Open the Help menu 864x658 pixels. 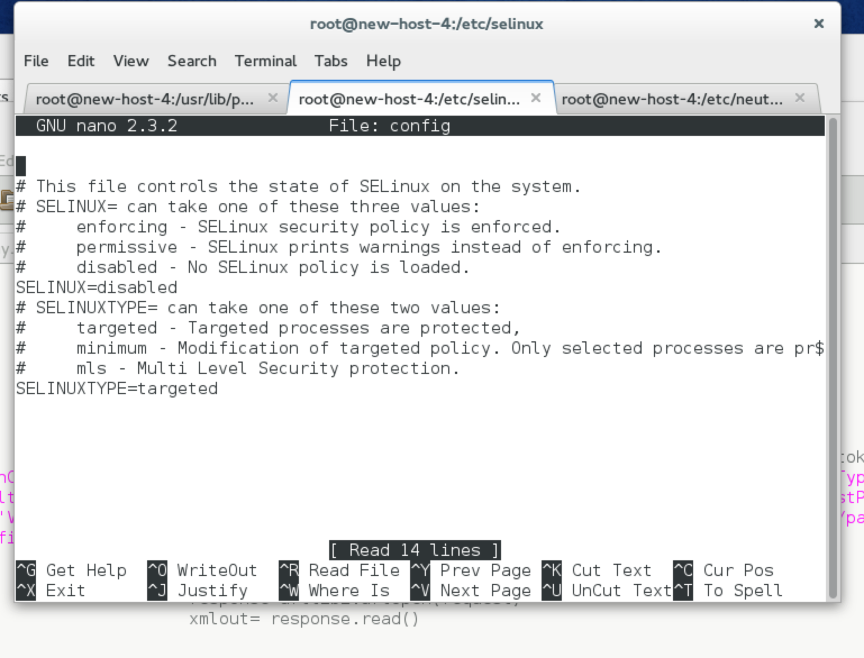[383, 61]
